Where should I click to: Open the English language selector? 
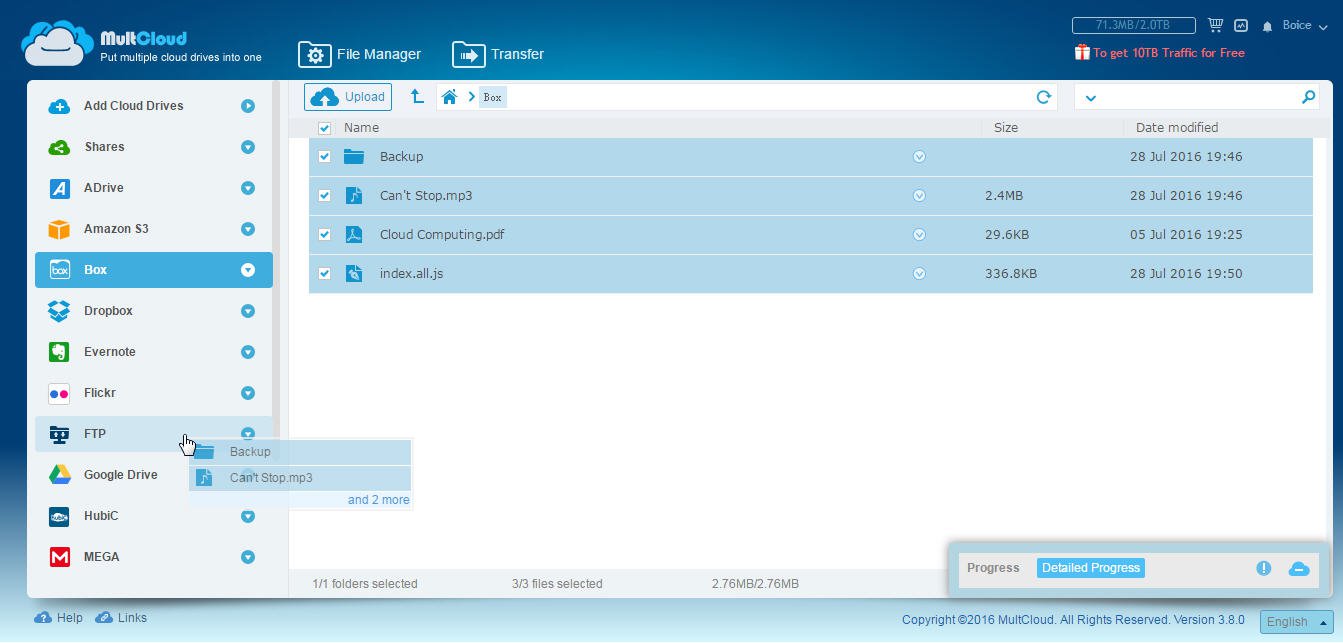pos(1296,621)
